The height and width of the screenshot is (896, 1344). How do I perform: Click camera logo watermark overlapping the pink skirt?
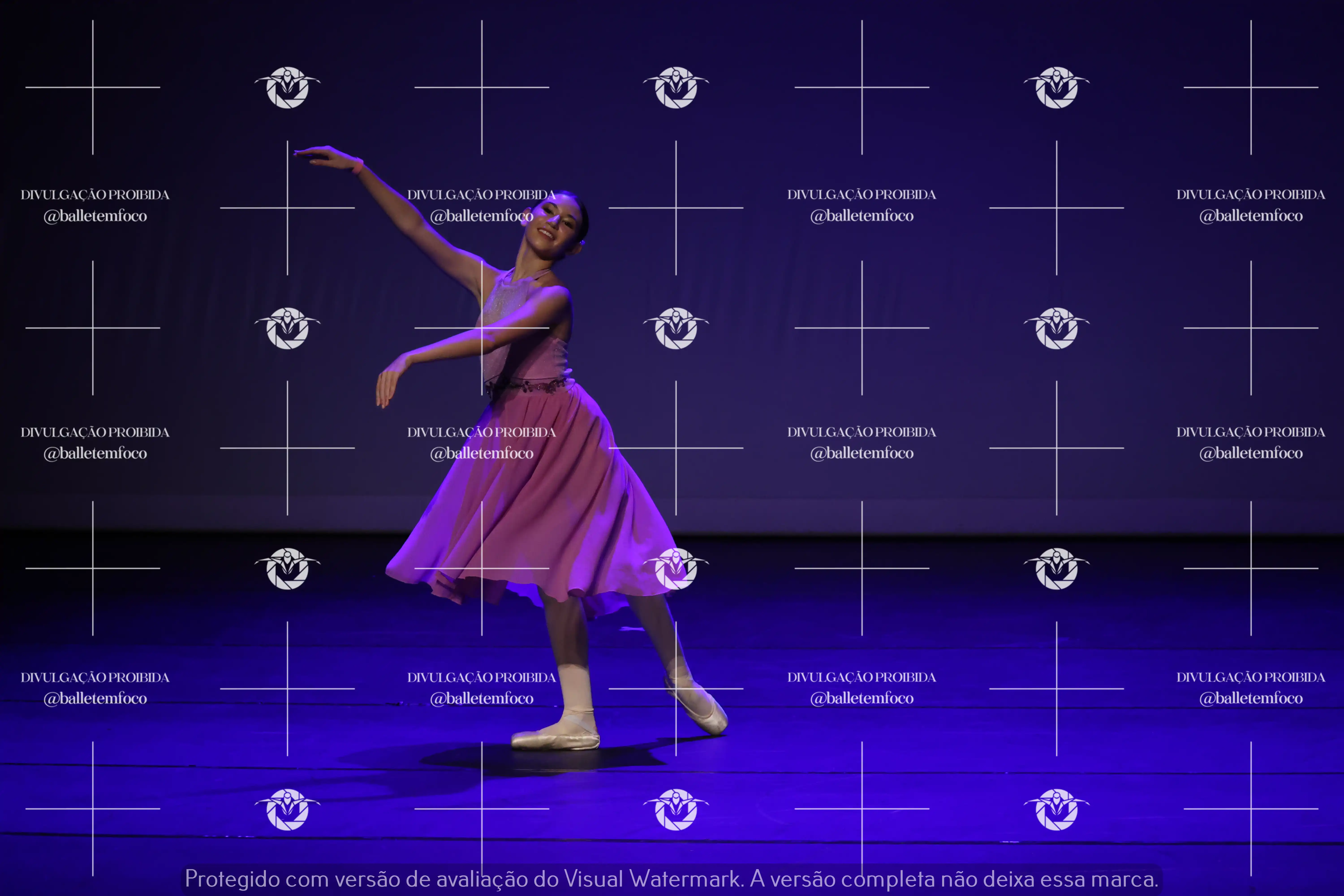click(x=676, y=569)
